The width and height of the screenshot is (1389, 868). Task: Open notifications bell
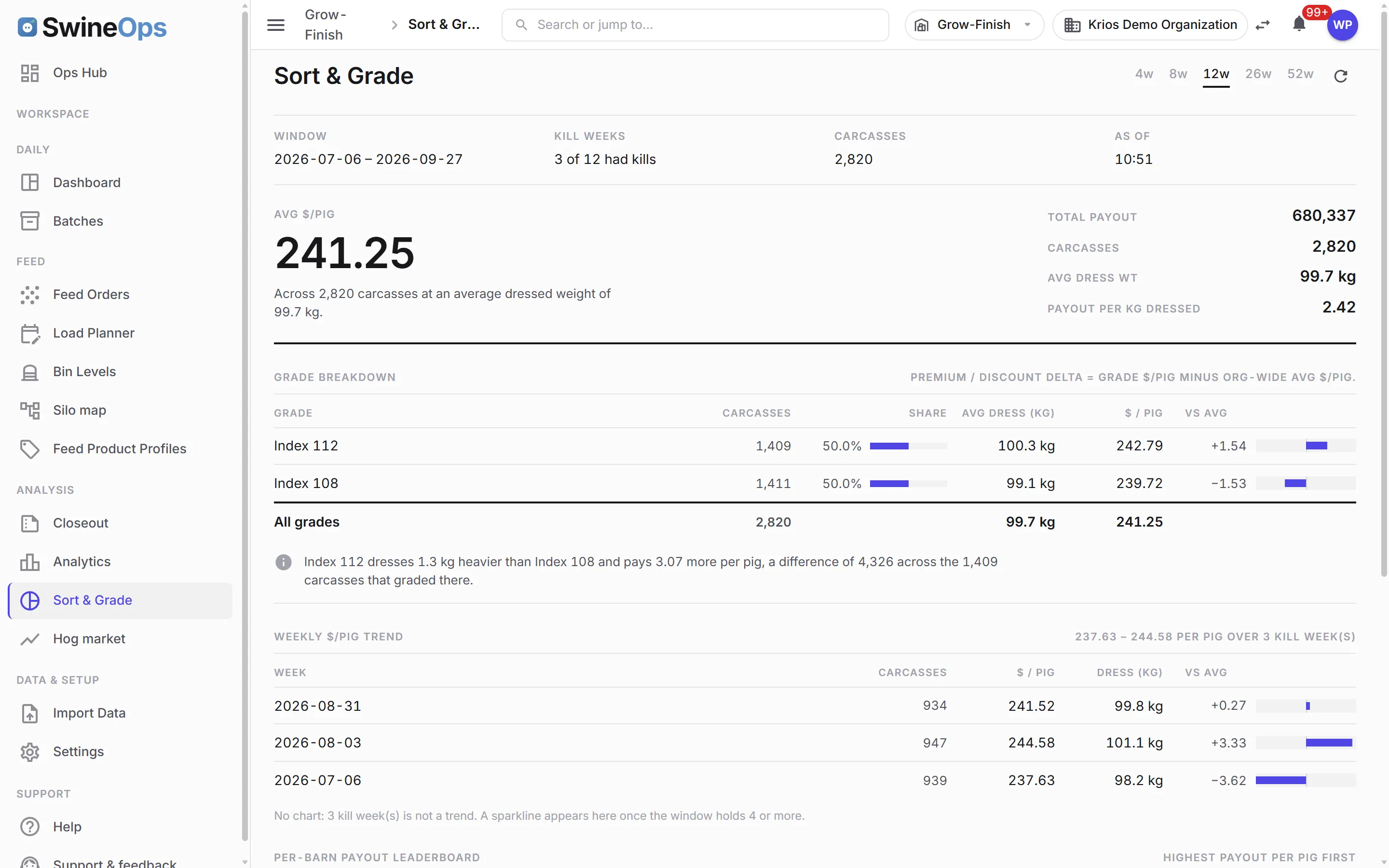(x=1299, y=25)
